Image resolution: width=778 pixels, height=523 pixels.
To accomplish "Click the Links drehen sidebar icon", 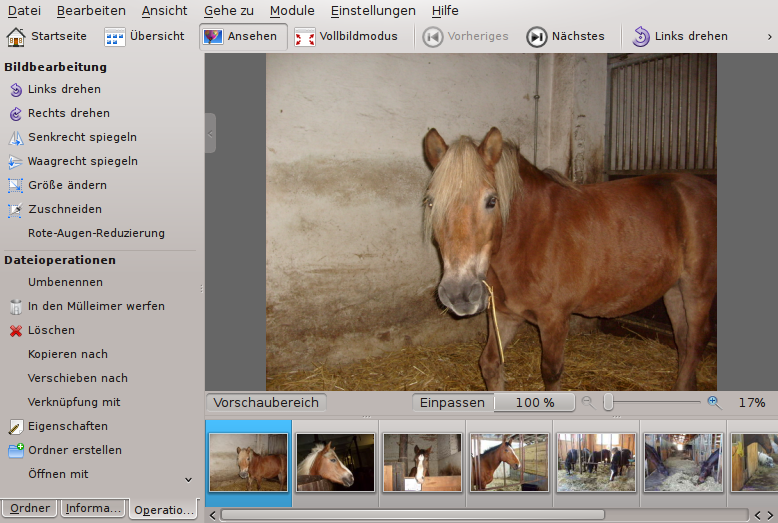I will click(15, 89).
